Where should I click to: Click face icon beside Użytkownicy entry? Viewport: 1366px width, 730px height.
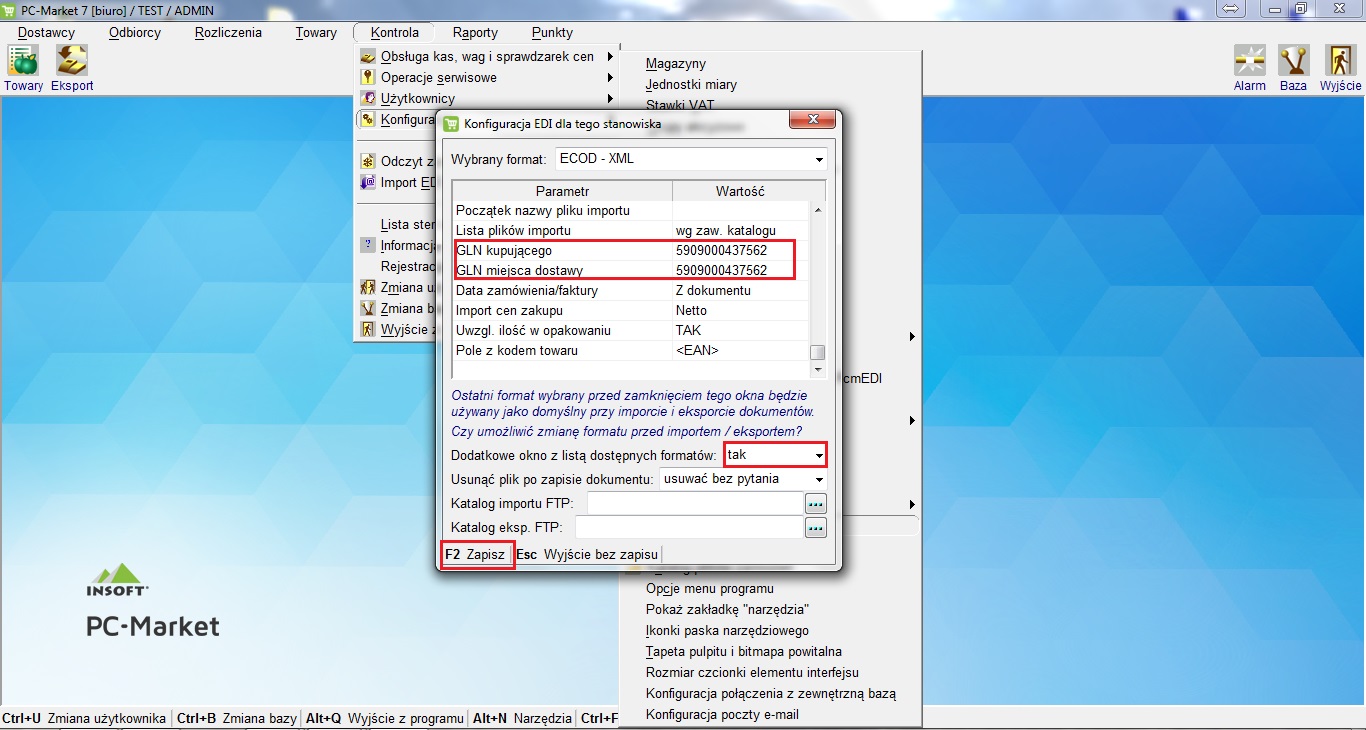pos(367,99)
